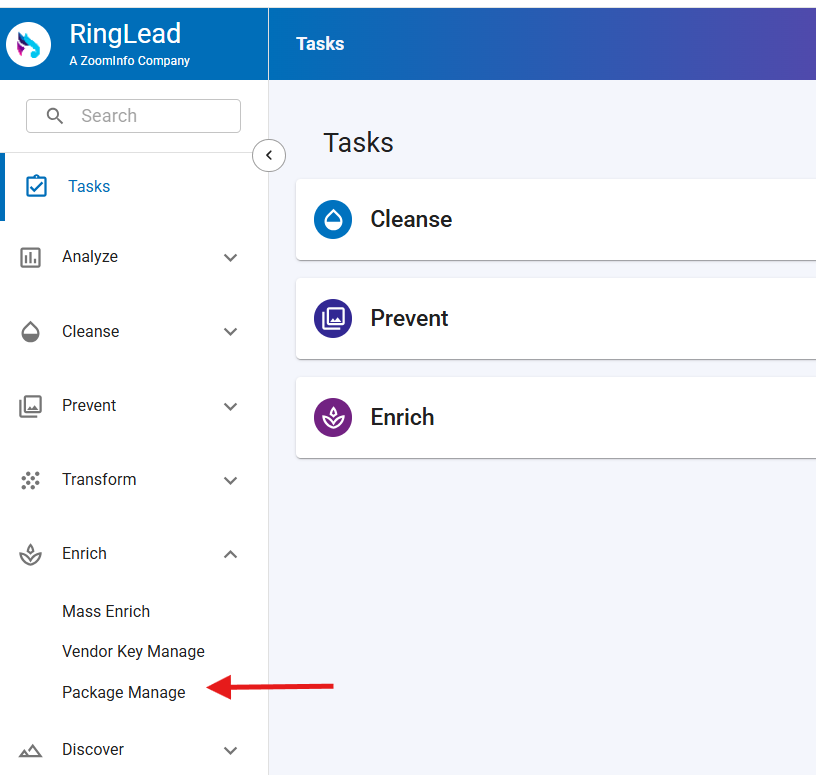Click the Analyze bar chart icon
The image size is (816, 775).
[31, 257]
